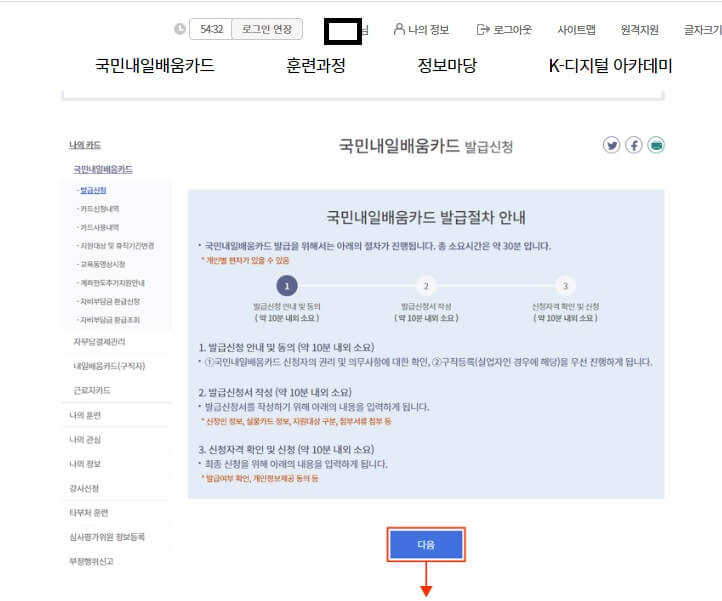The height and width of the screenshot is (601, 722).
Task: Open 내일배움카드(구직자) in the sidebar
Action: (x=109, y=366)
